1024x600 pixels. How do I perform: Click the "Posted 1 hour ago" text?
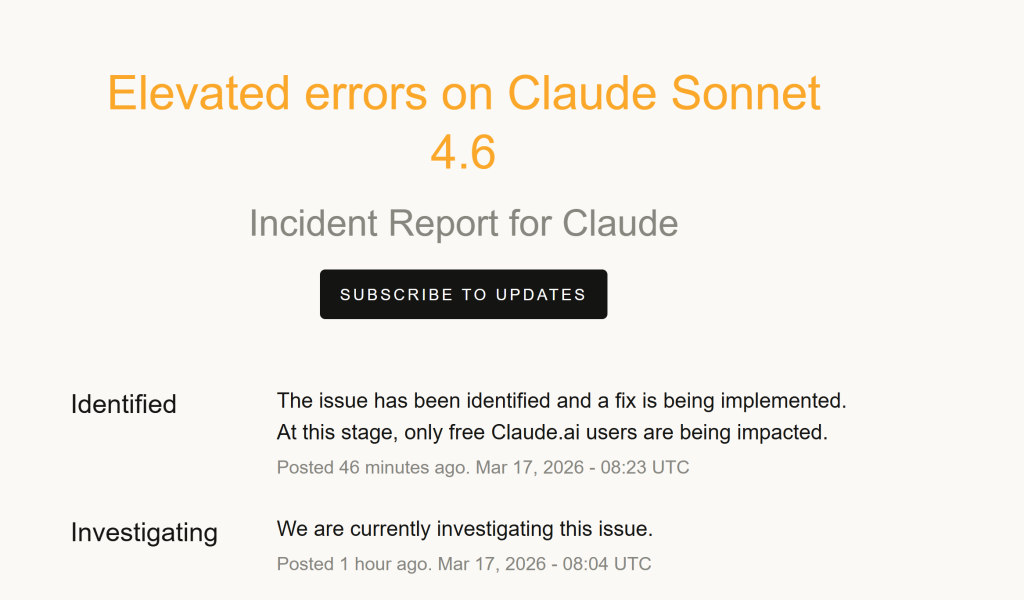click(352, 564)
